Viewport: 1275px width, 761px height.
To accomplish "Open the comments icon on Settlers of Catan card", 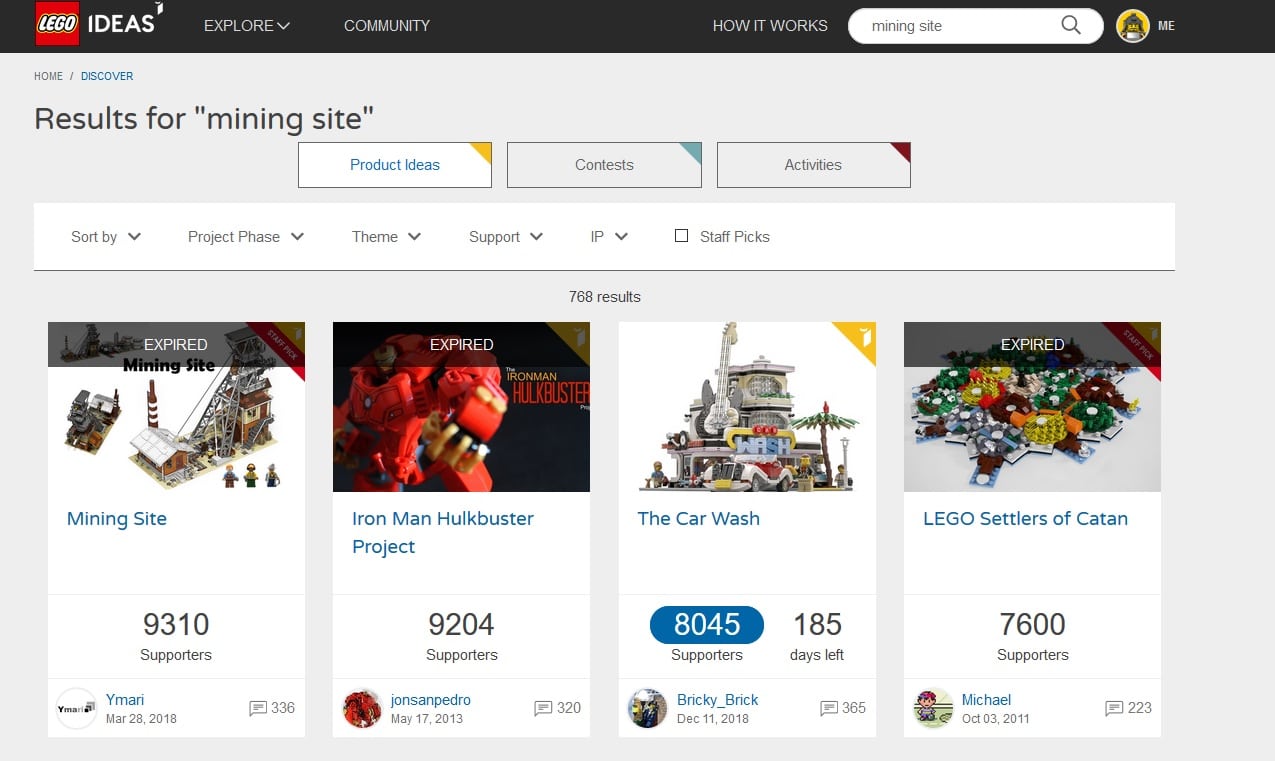I will (1114, 708).
